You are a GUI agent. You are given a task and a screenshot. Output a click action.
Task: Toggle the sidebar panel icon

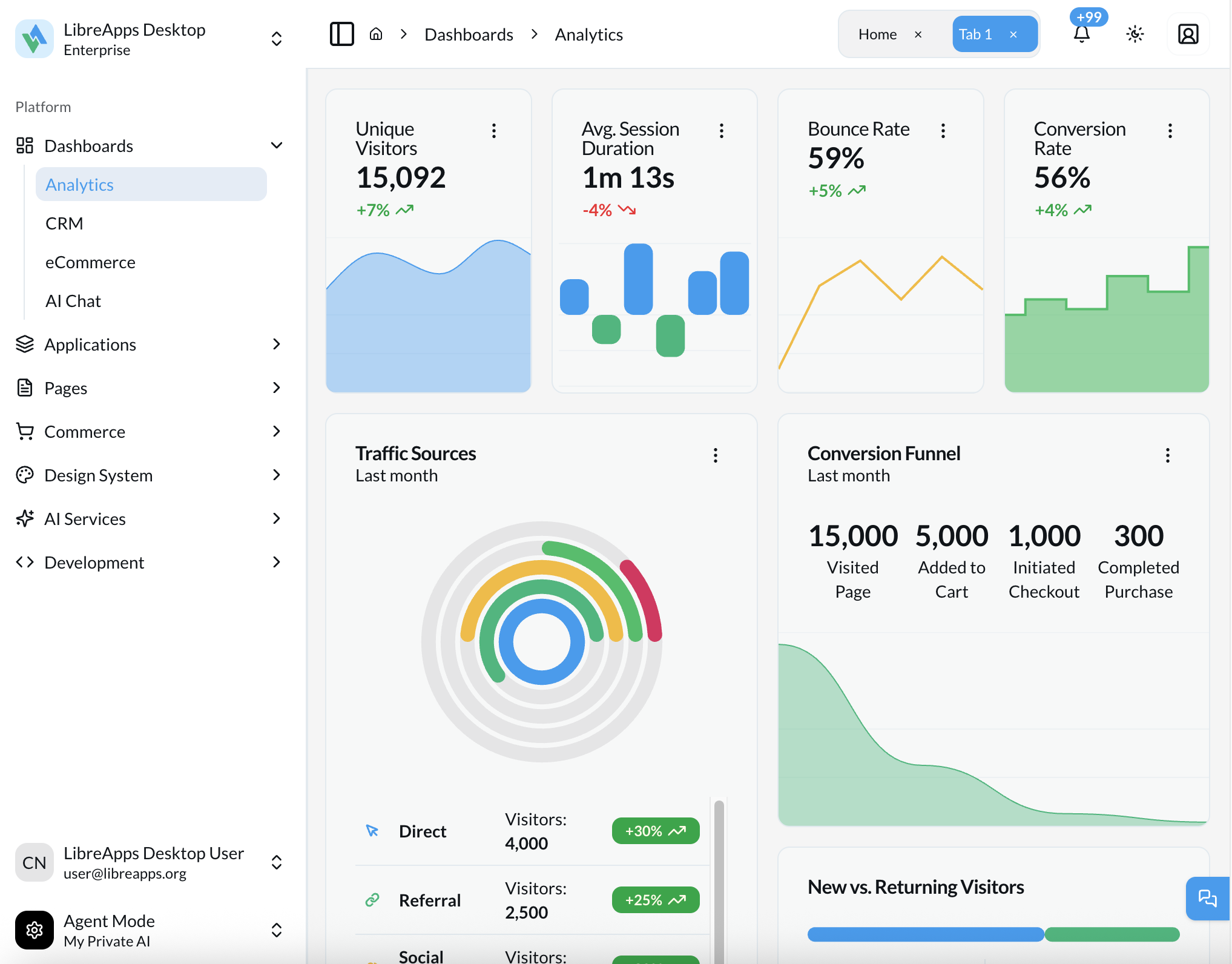coord(341,34)
